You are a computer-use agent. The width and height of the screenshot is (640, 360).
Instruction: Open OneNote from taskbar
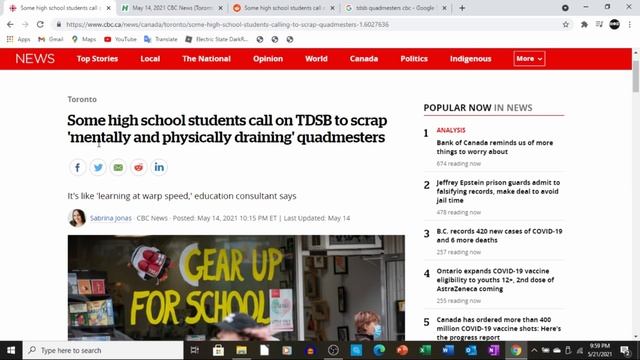(493, 350)
